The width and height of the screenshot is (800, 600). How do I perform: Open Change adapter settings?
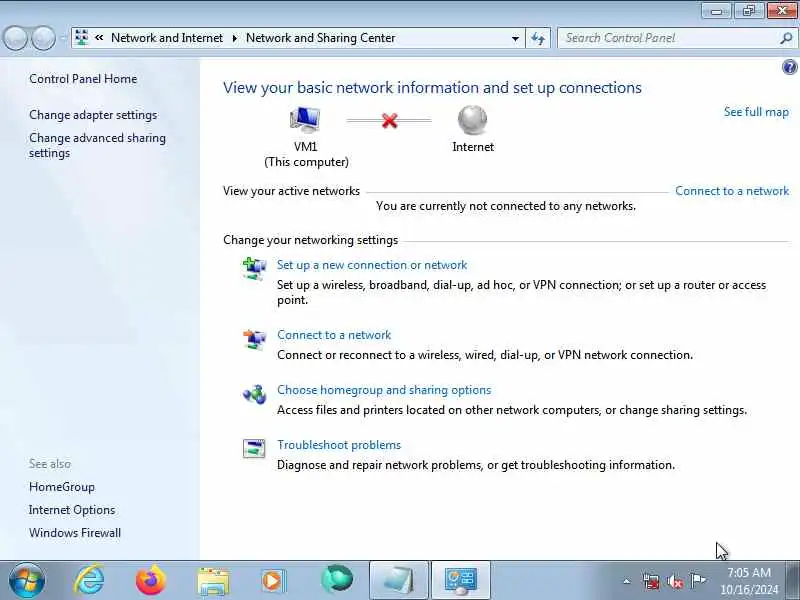93,115
